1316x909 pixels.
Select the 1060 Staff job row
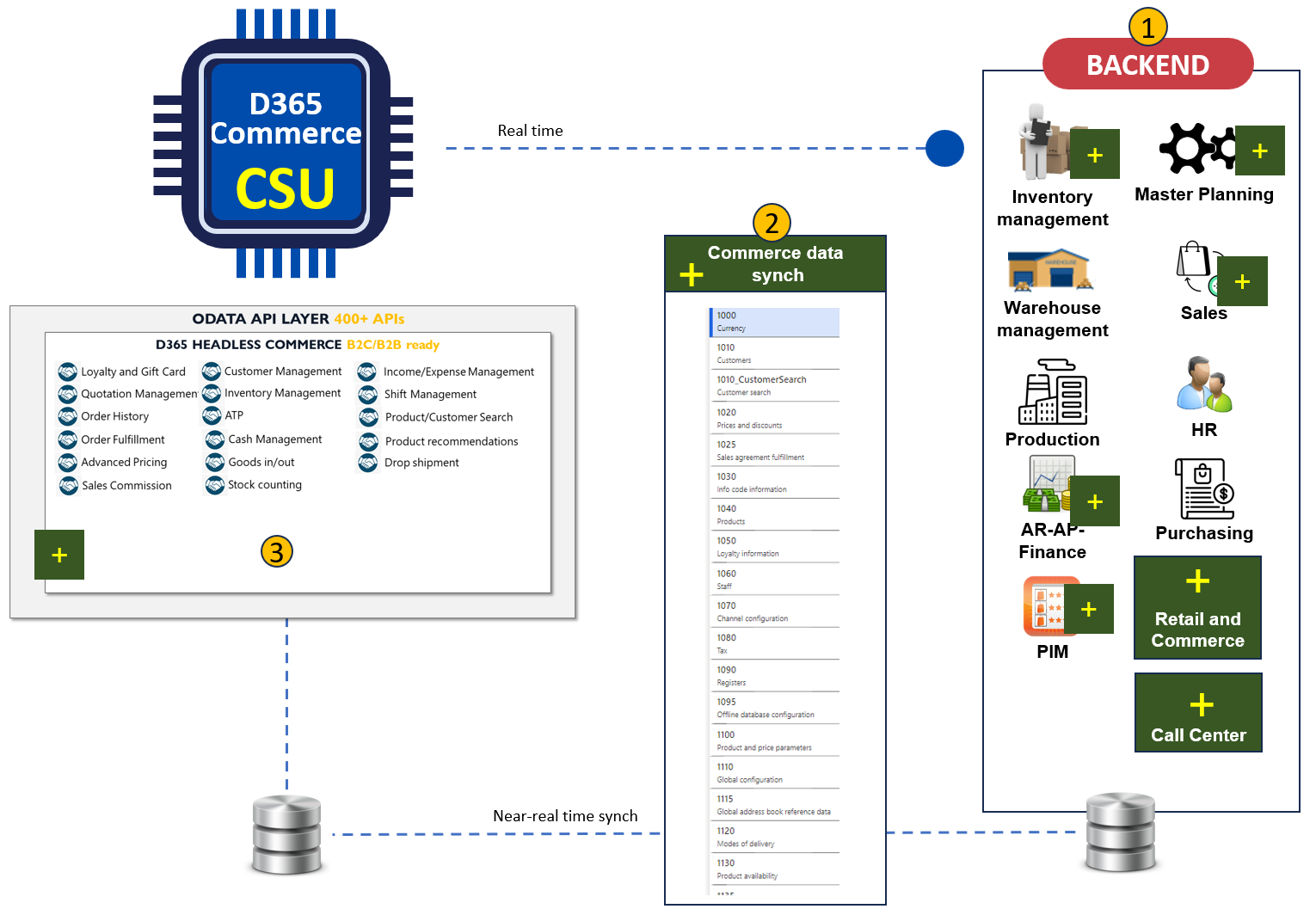(x=774, y=580)
